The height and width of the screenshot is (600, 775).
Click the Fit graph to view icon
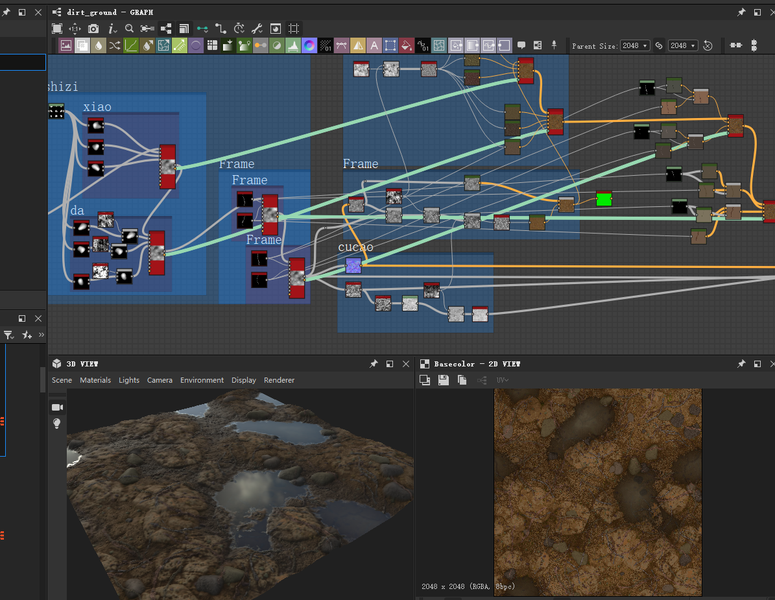click(x=57, y=29)
